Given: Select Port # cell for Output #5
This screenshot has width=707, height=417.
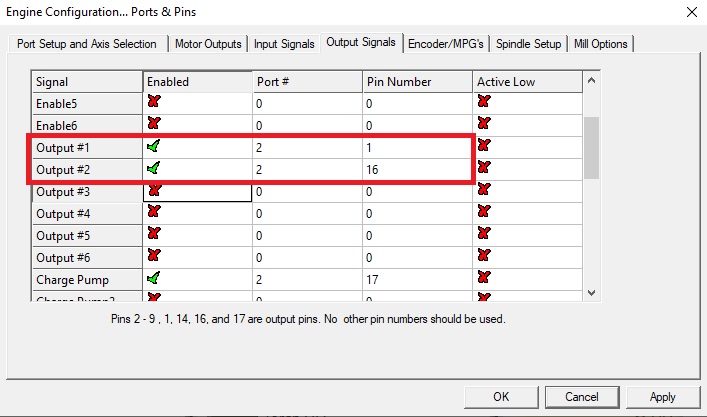Looking at the screenshot, I should 307,236.
